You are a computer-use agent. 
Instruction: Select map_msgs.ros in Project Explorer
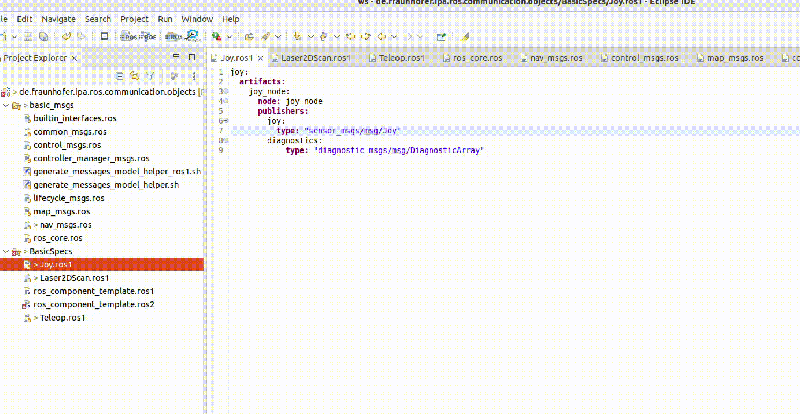62,211
